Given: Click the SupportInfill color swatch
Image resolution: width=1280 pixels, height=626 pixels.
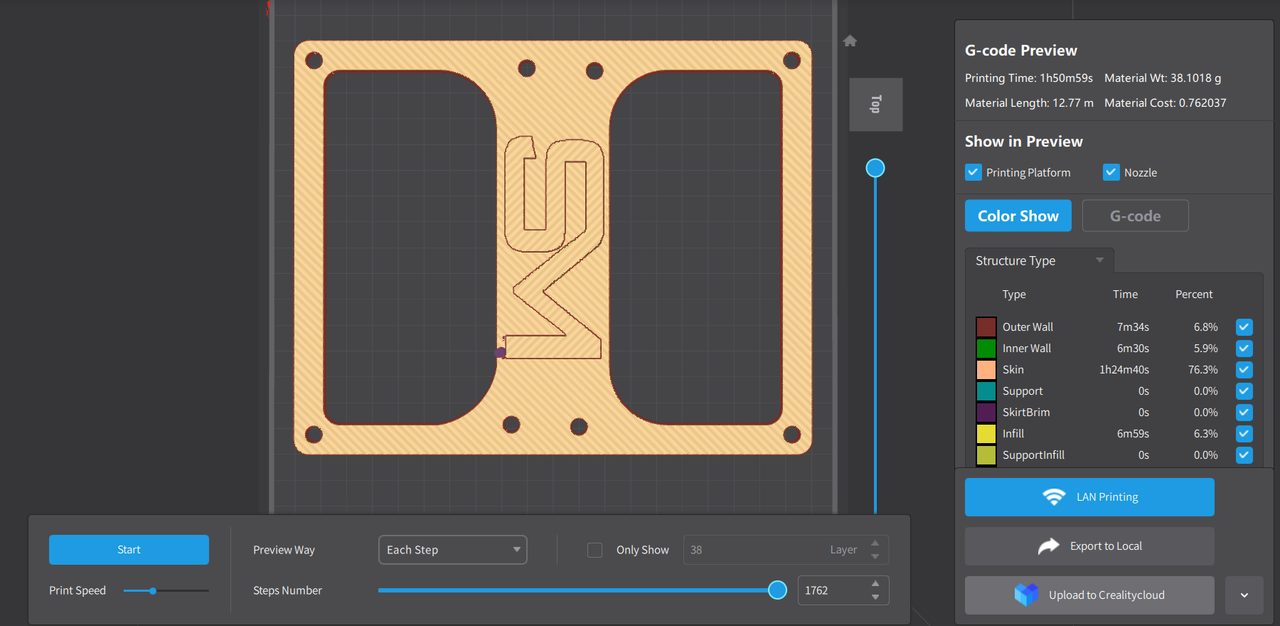Looking at the screenshot, I should [986, 455].
